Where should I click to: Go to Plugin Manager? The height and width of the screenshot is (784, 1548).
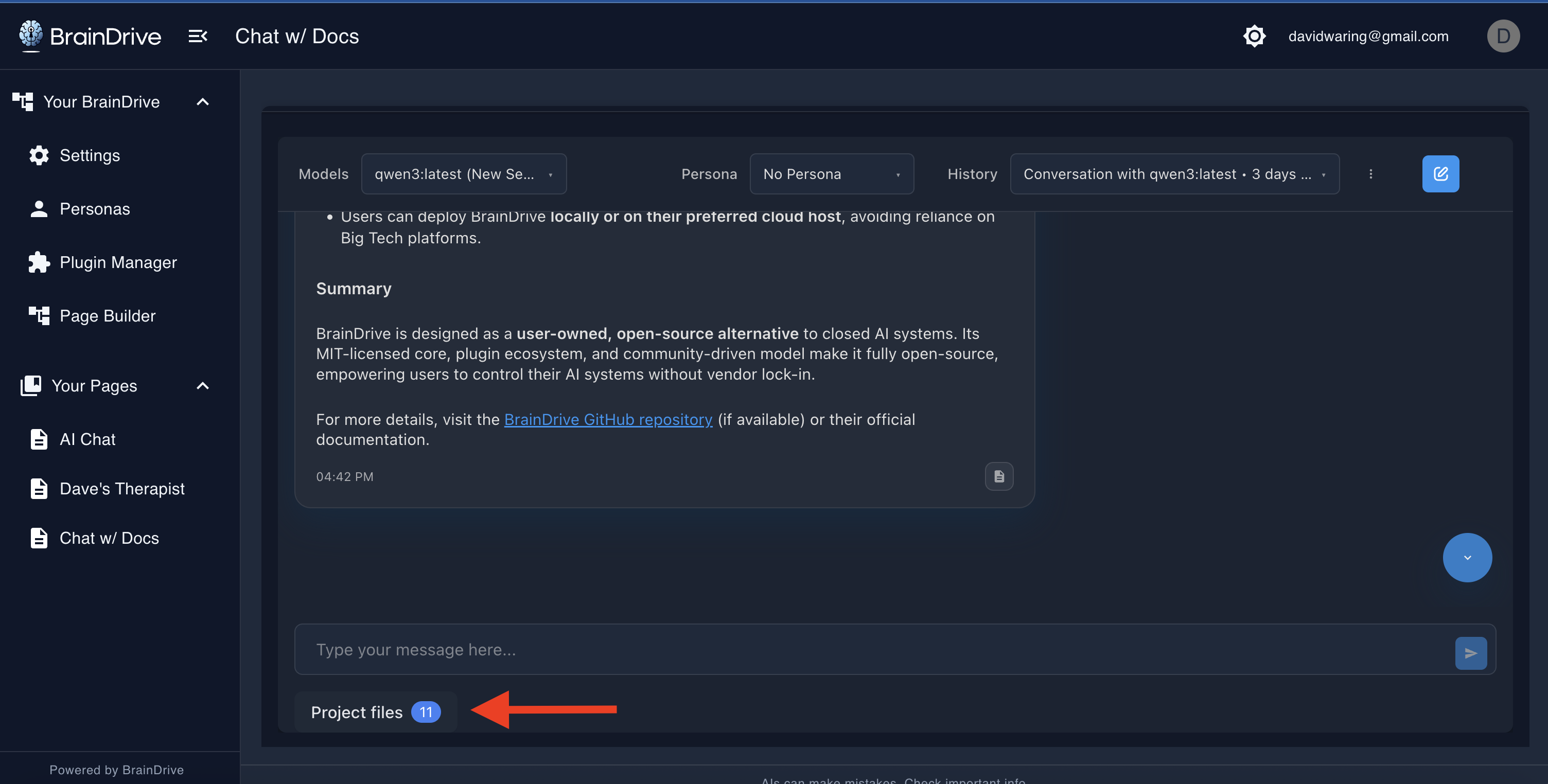coord(118,262)
